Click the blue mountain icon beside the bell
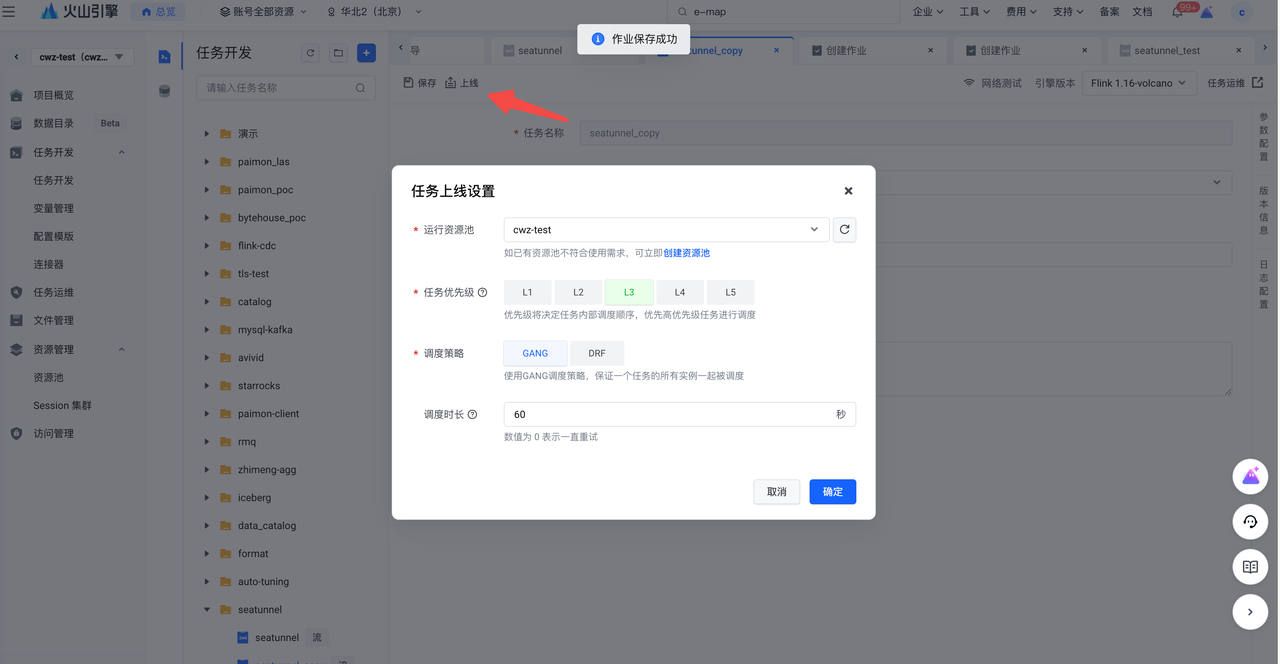 [1207, 12]
